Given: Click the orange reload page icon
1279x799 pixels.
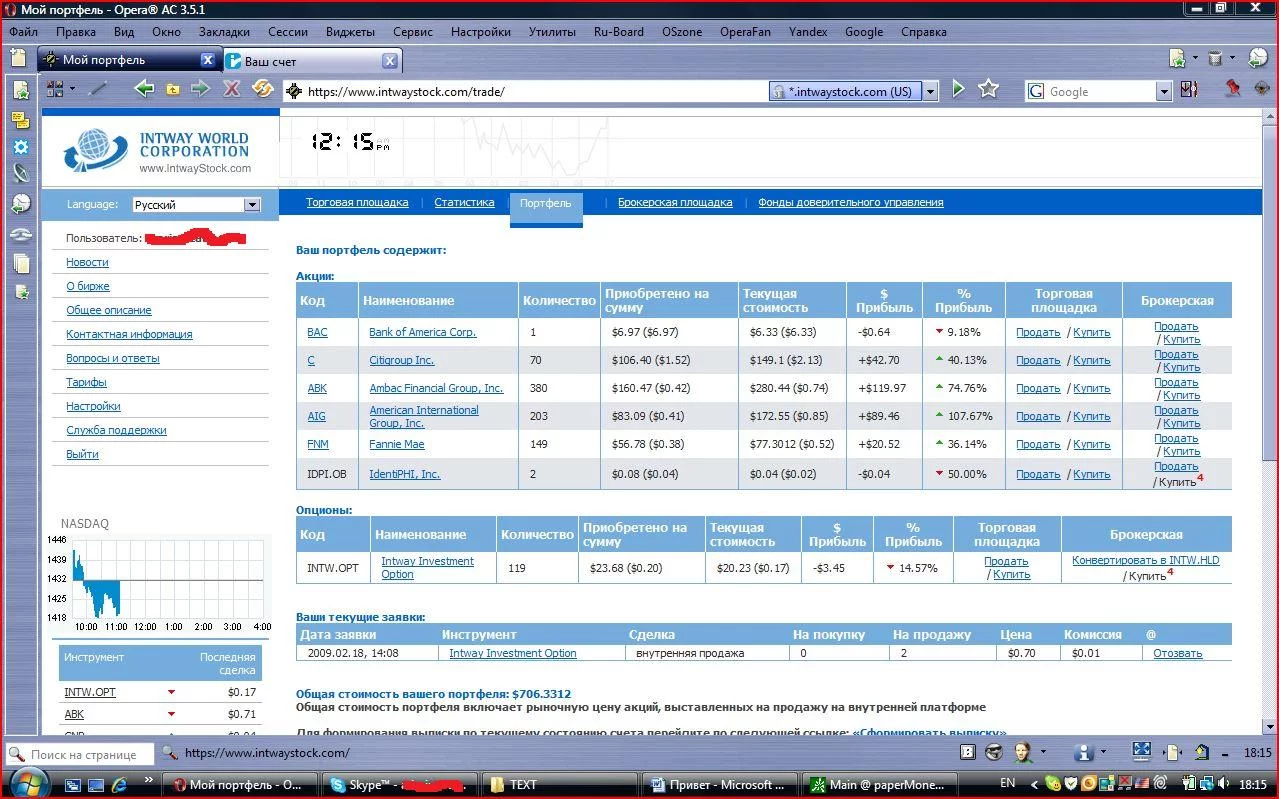Looking at the screenshot, I should [262, 90].
